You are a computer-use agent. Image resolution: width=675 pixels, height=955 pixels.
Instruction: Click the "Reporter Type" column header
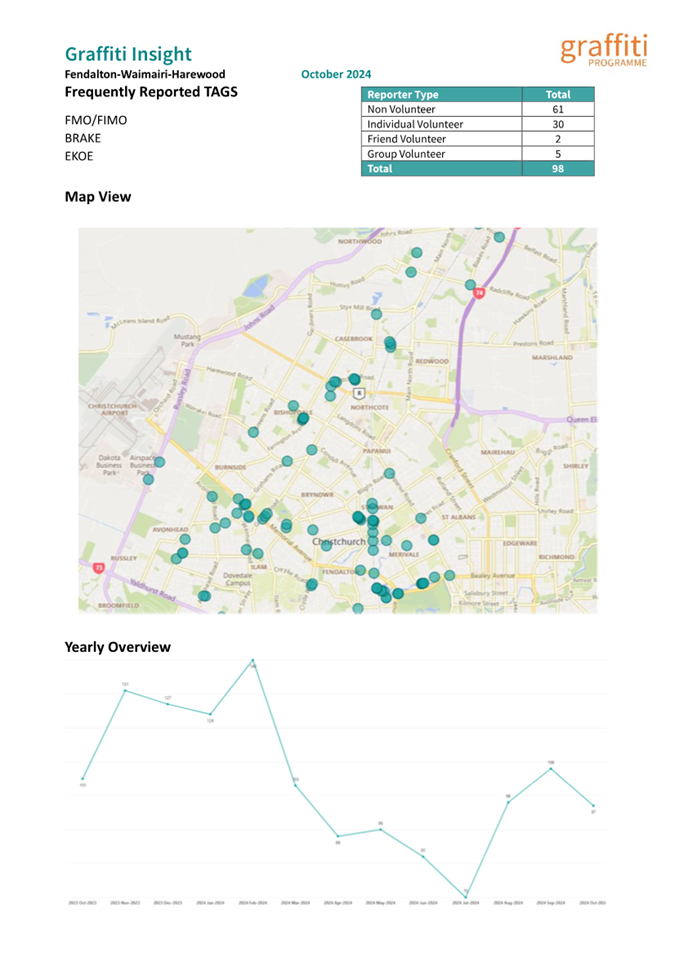coord(442,94)
